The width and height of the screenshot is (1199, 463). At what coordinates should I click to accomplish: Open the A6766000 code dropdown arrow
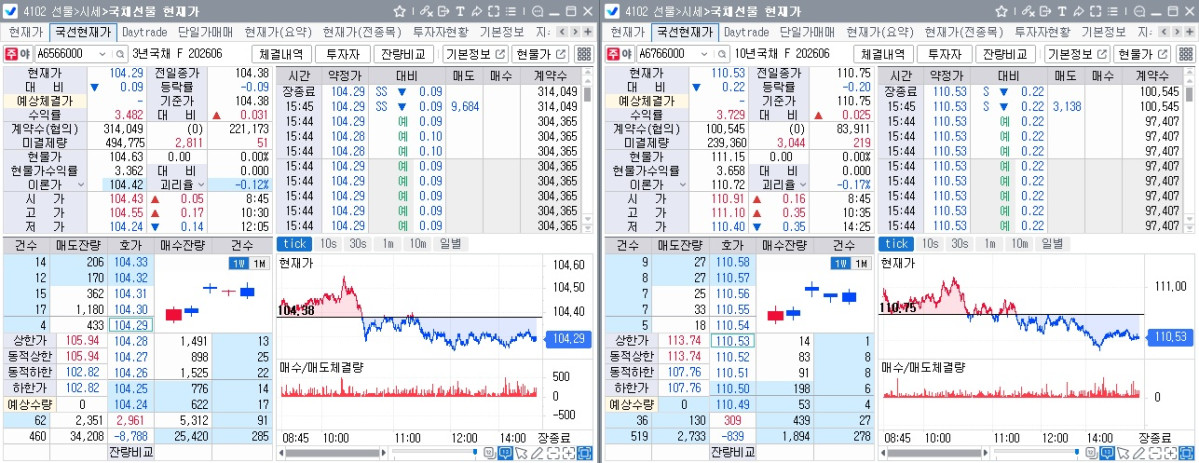pos(703,54)
